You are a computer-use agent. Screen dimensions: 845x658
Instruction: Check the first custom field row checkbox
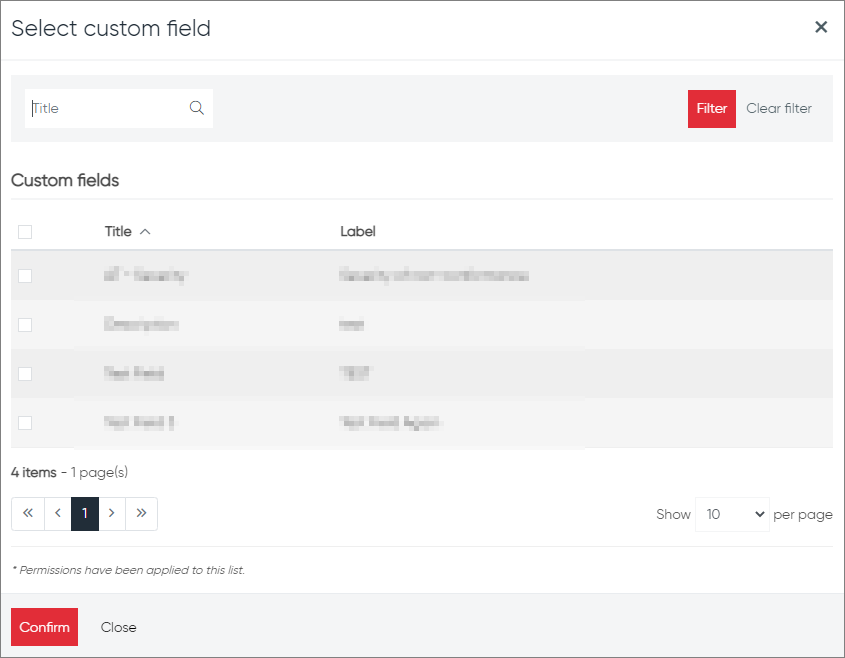click(25, 276)
